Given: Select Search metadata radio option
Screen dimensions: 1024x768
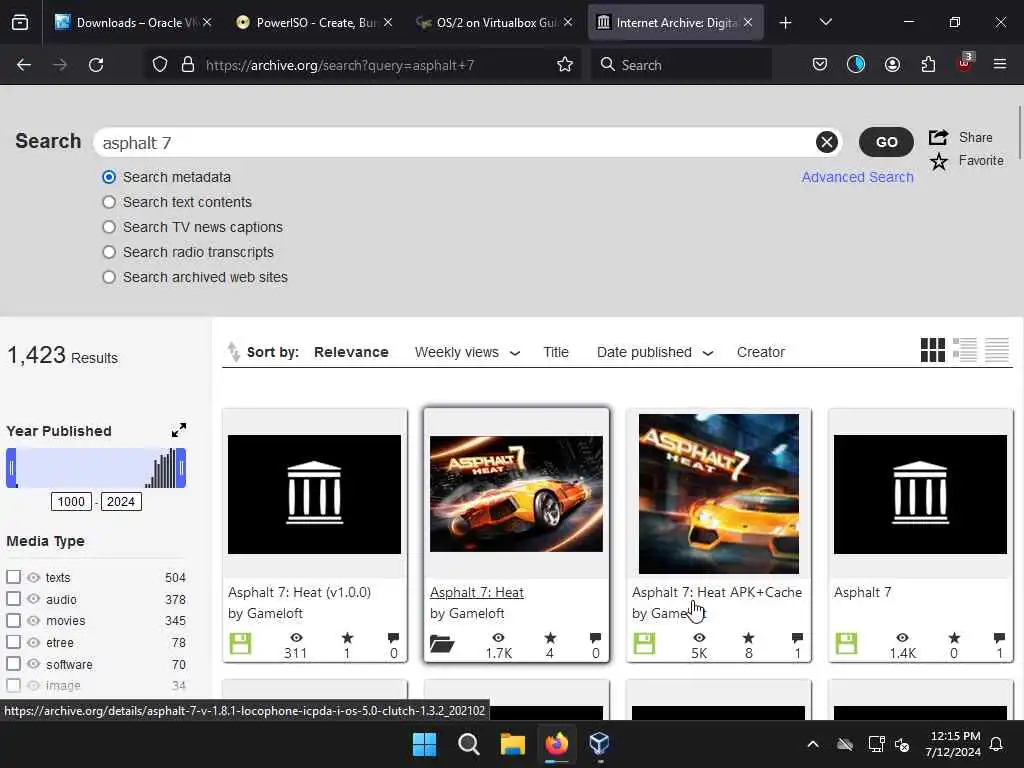Looking at the screenshot, I should [x=109, y=177].
